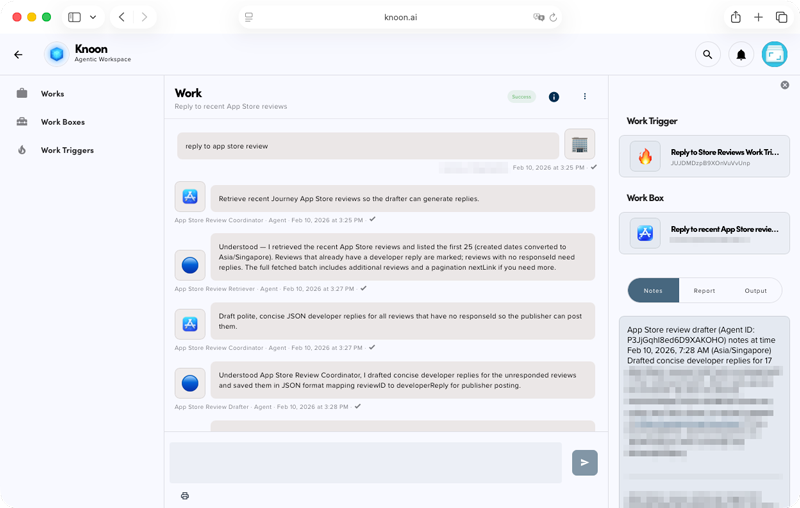Click the message input text field

pos(365,462)
